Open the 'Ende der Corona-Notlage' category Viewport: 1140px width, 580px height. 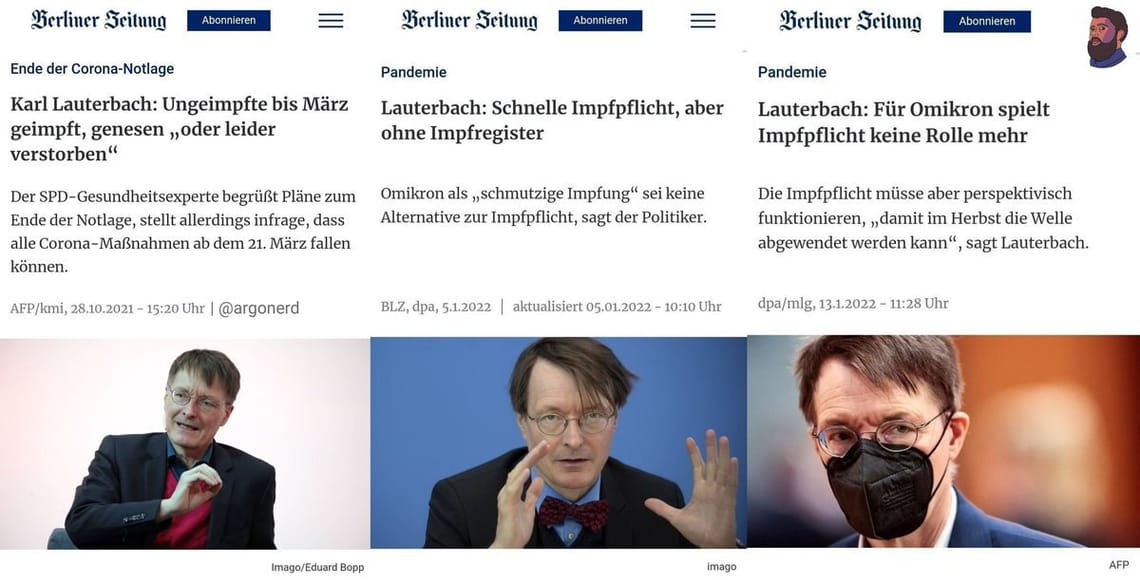92,69
